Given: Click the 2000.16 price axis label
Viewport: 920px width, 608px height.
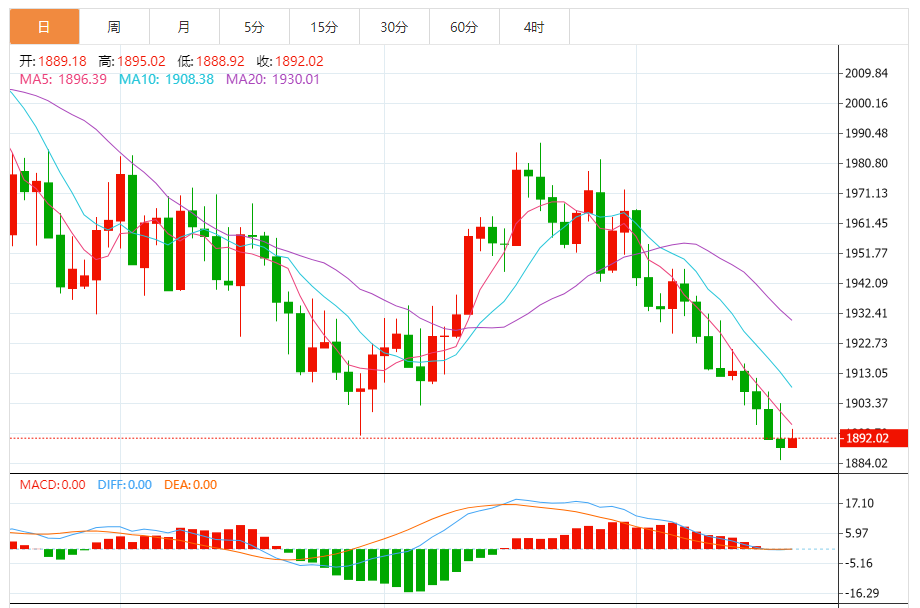Looking at the screenshot, I should pyautogui.click(x=866, y=103).
